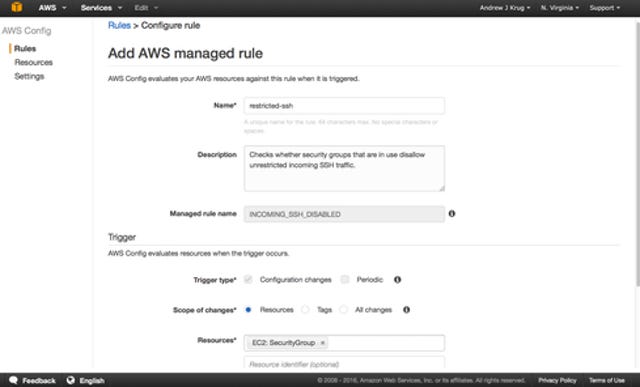The width and height of the screenshot is (640, 387).
Task: Click the English language button
Action: pos(86,380)
